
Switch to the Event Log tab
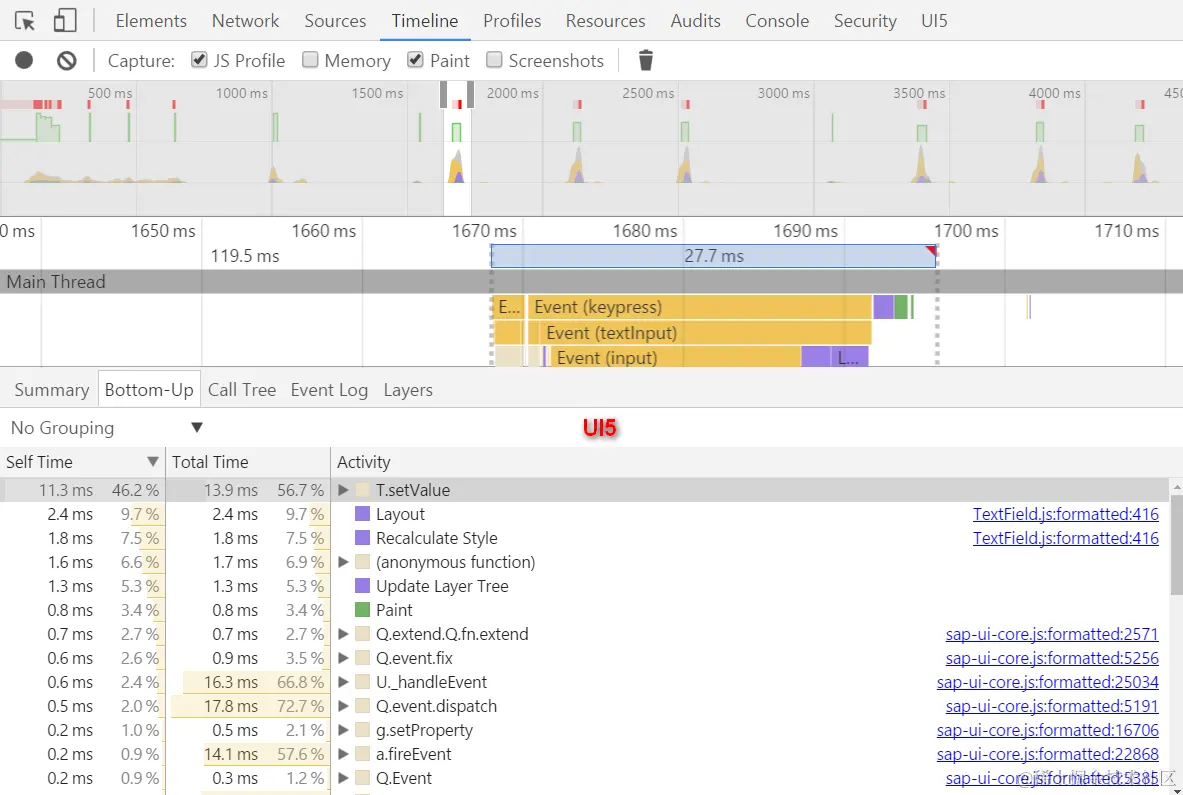pos(329,390)
